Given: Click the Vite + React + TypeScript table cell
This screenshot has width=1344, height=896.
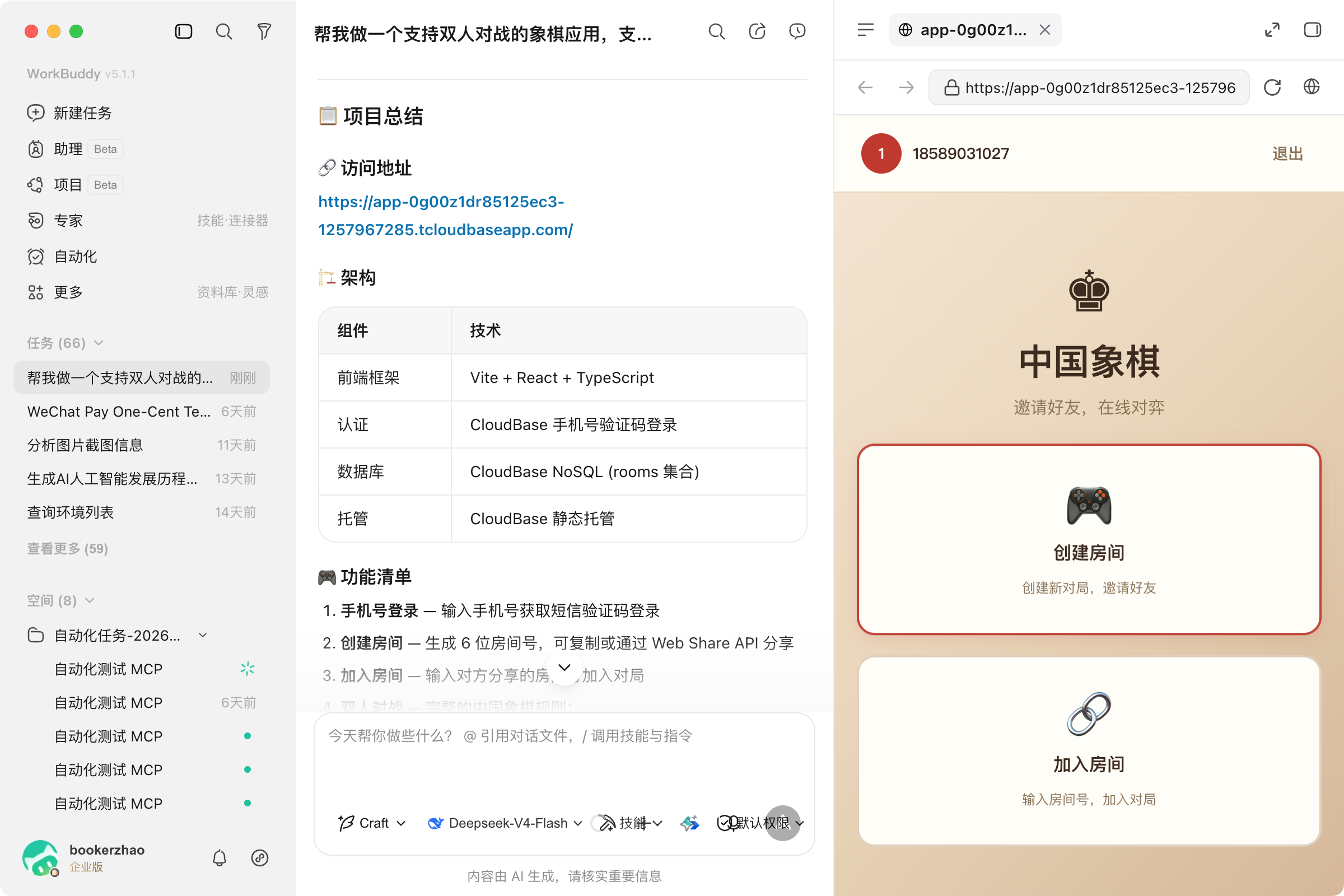Looking at the screenshot, I should point(629,377).
